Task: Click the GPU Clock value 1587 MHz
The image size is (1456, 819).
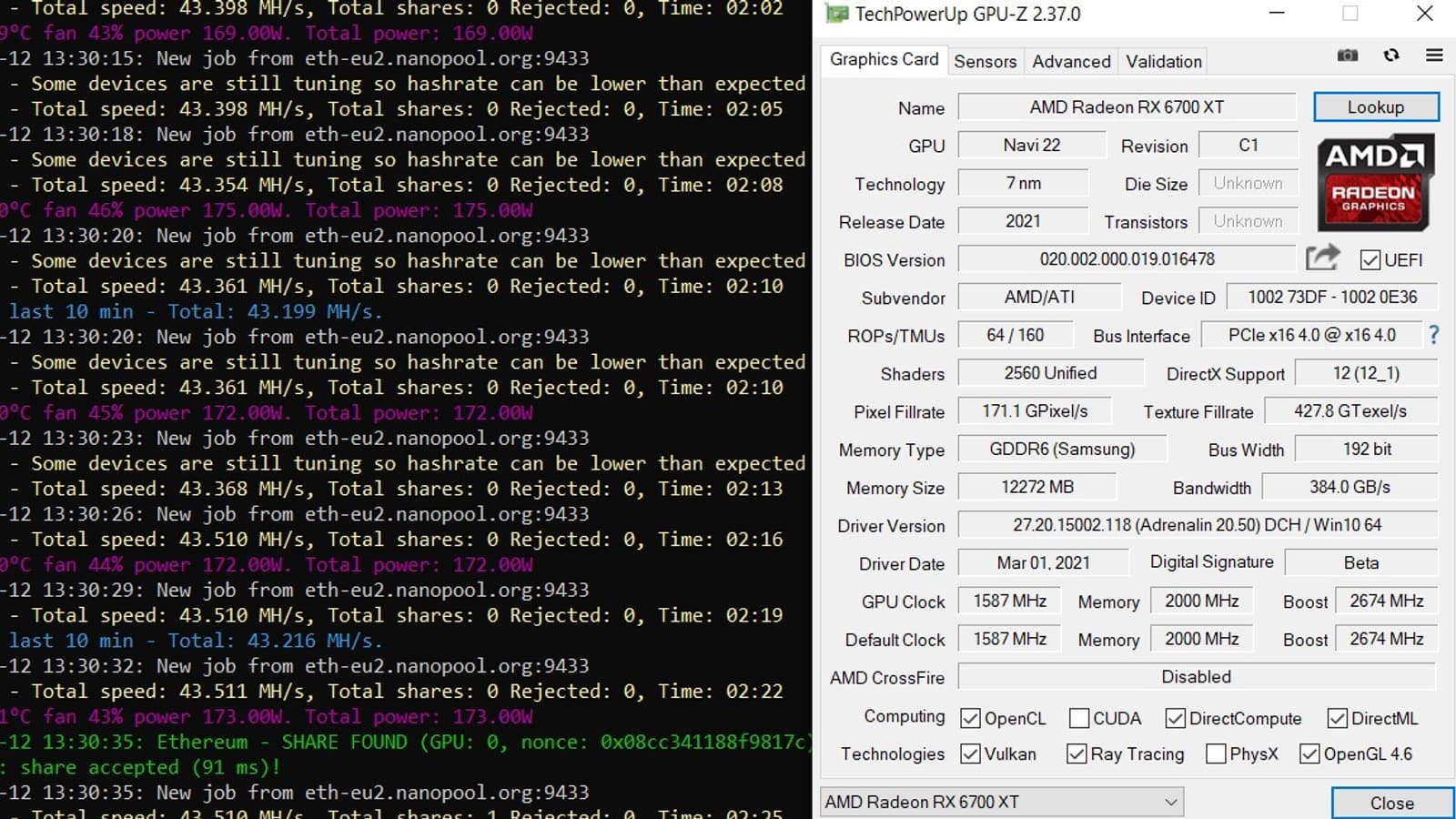Action: click(1009, 602)
